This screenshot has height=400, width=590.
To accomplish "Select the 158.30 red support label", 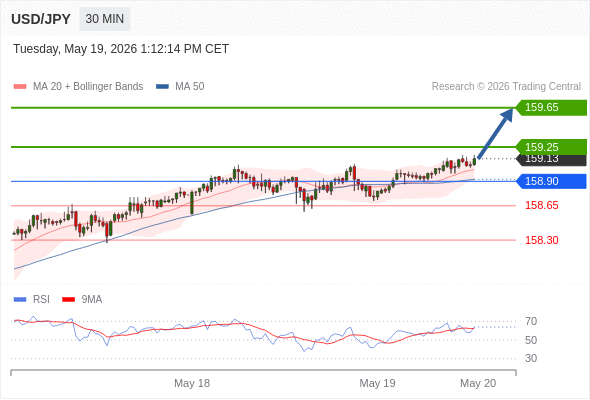I will [541, 240].
